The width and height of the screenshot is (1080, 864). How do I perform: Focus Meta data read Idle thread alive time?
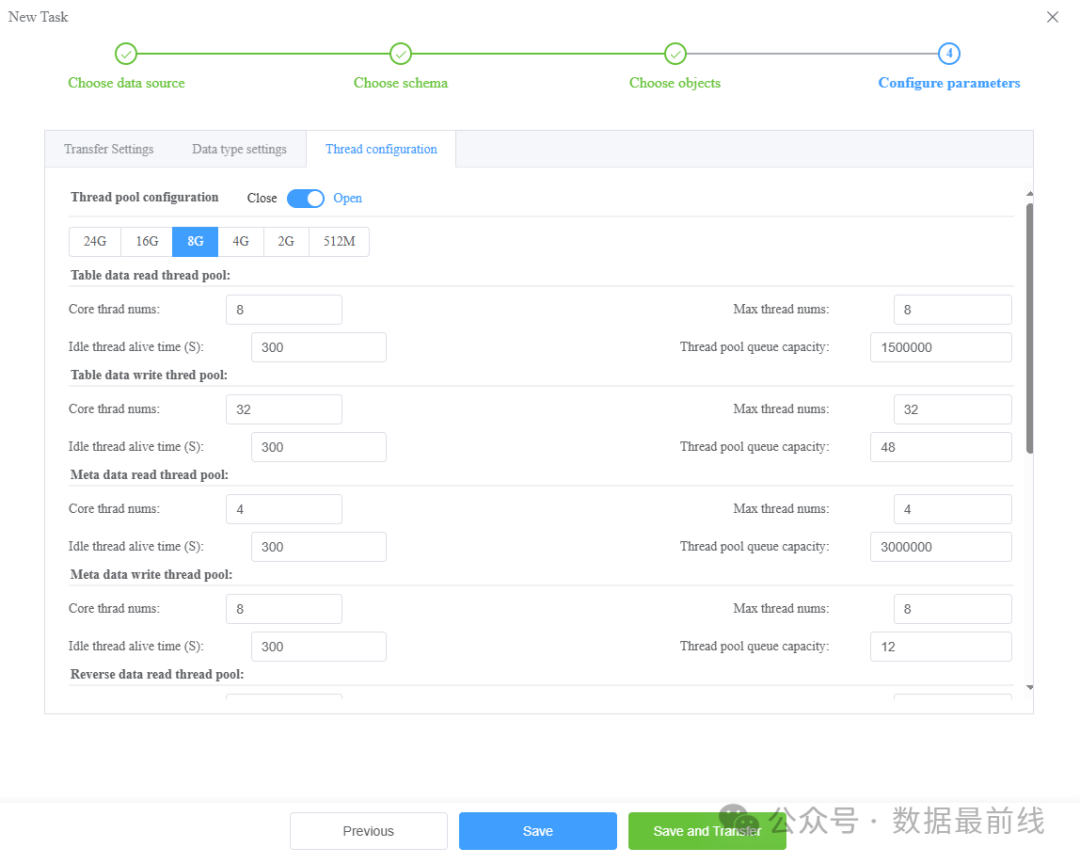point(318,547)
